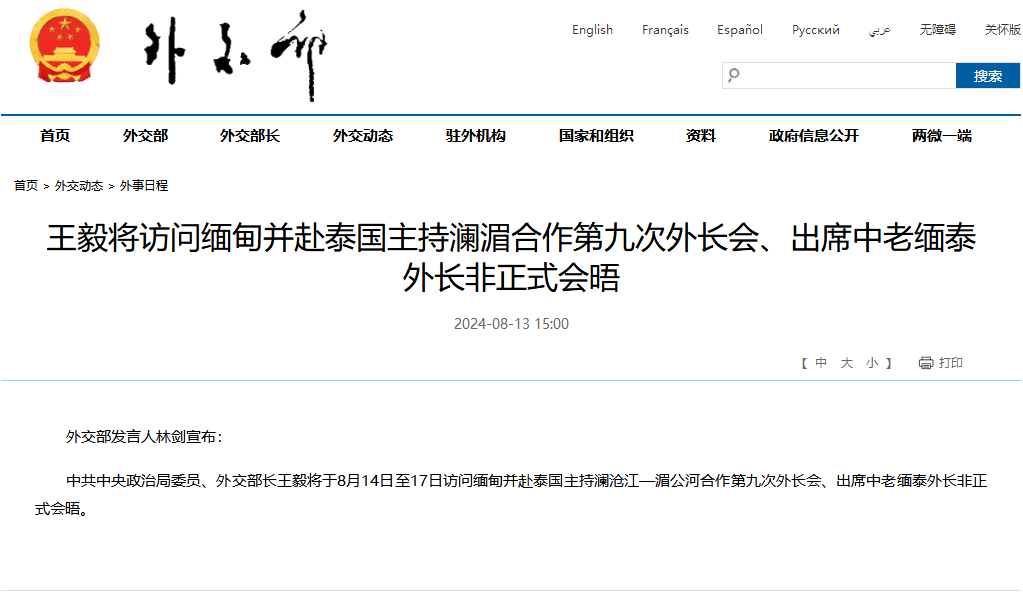Open 外事日程 breadcrumb link
The height and width of the screenshot is (593, 1023).
tap(144, 186)
